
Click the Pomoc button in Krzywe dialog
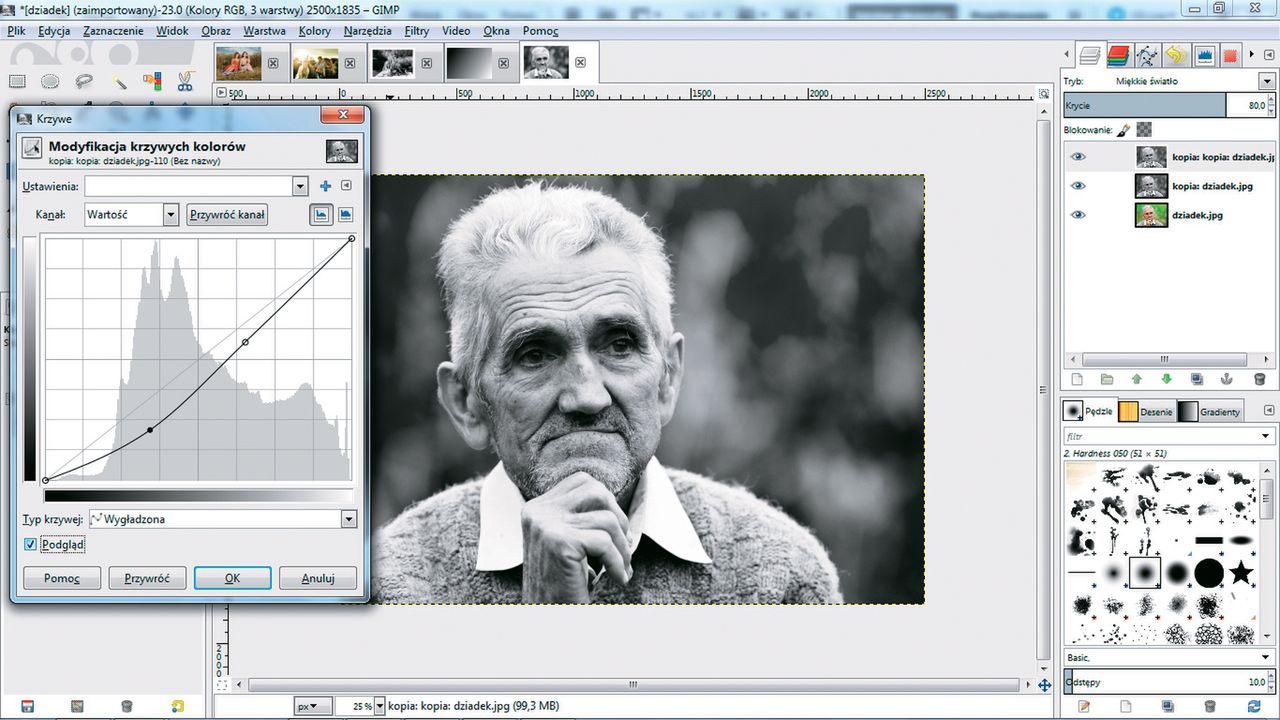(62, 578)
